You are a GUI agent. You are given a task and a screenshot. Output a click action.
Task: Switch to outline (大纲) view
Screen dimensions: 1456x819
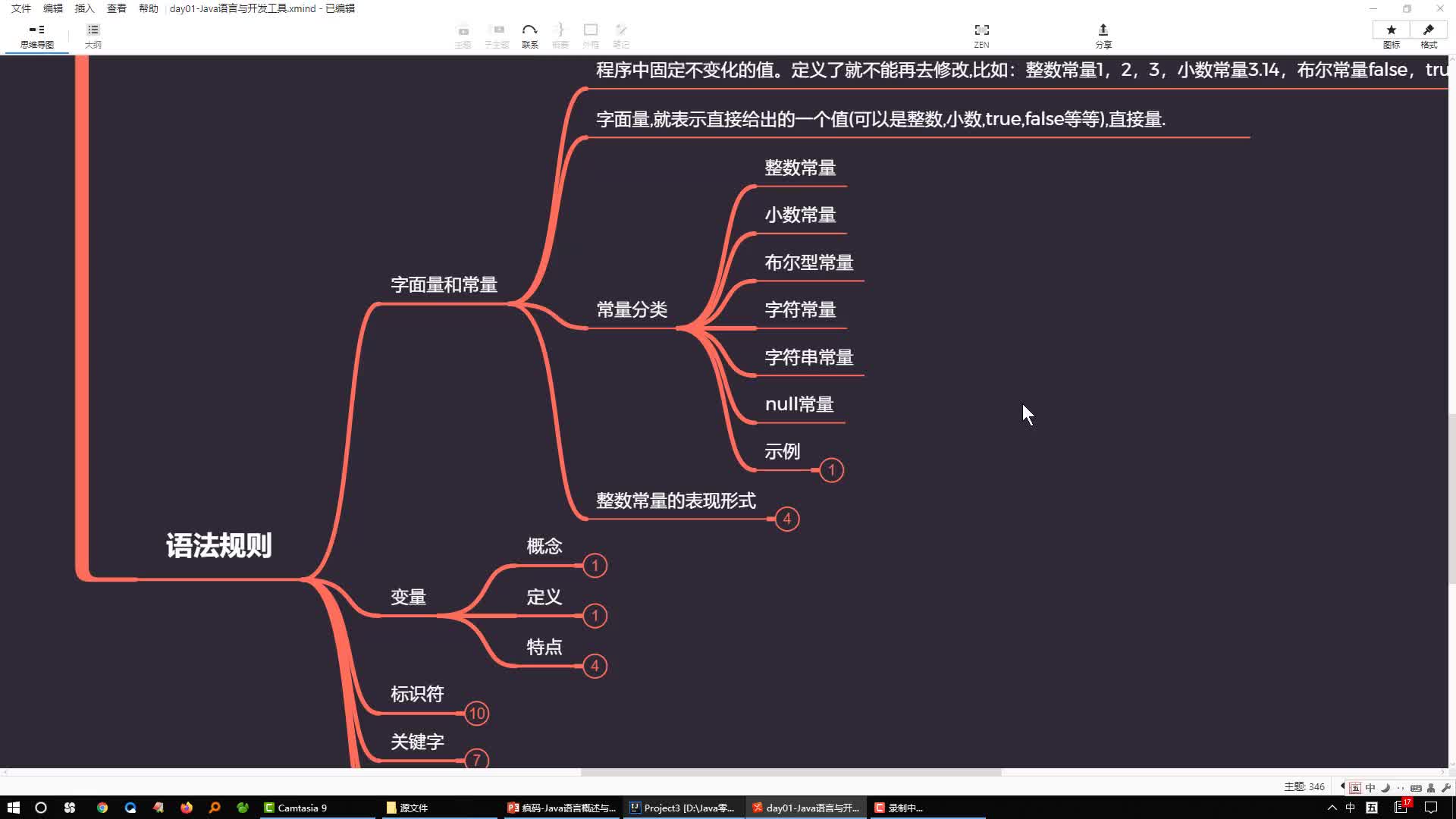[93, 36]
